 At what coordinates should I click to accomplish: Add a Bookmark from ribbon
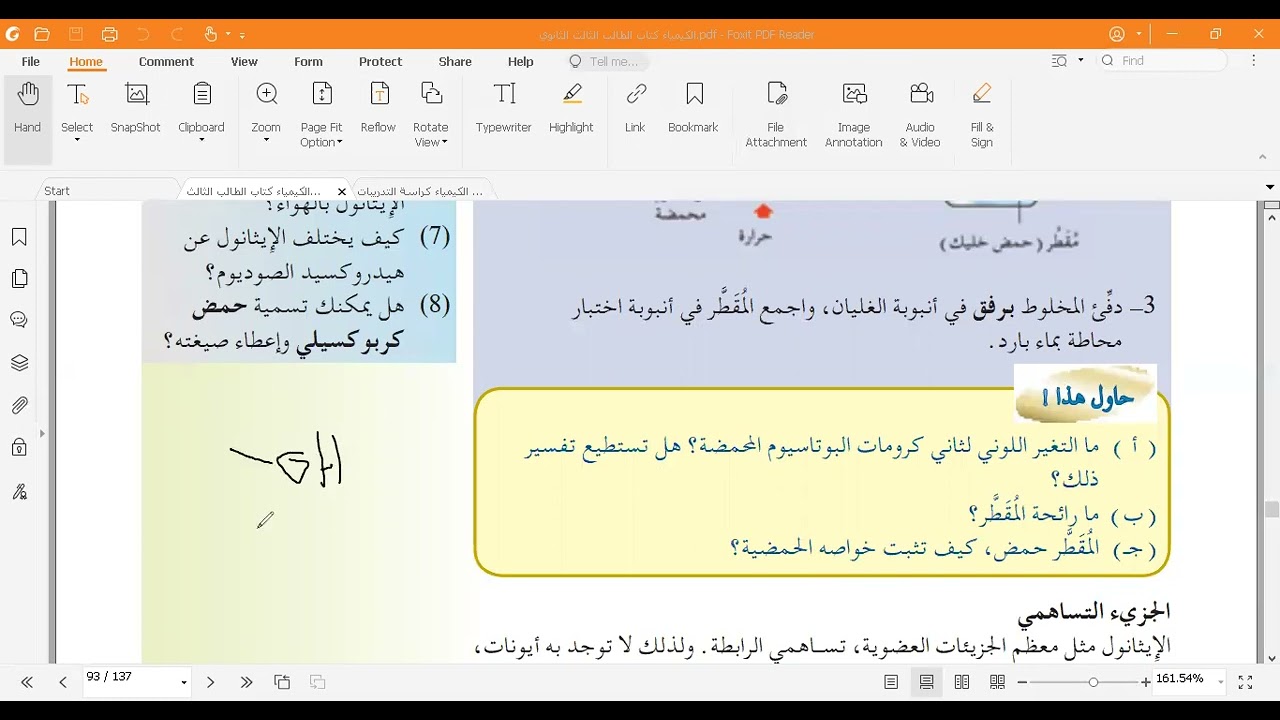(693, 108)
